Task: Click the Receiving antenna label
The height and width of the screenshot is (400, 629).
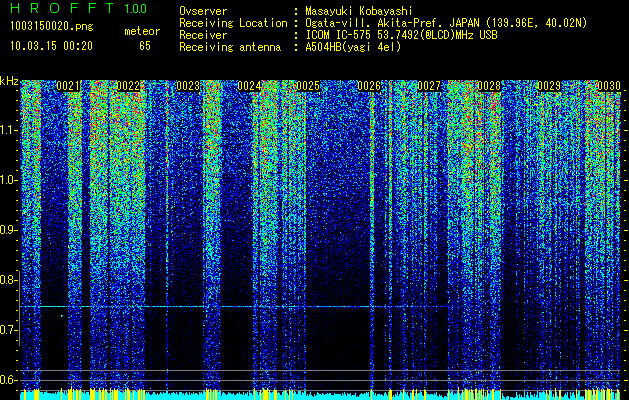Action: (x=230, y=47)
